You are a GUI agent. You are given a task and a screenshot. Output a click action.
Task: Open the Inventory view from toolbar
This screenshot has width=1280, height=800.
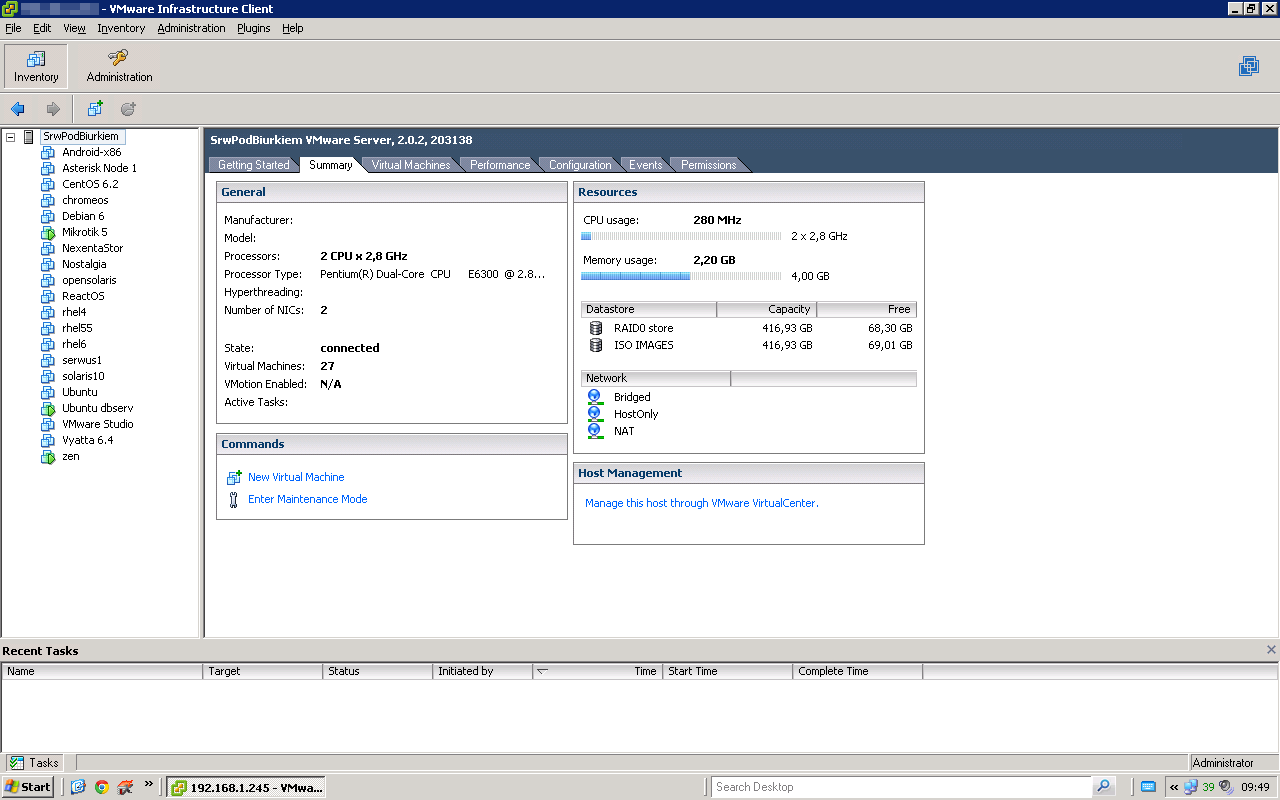tap(36, 66)
